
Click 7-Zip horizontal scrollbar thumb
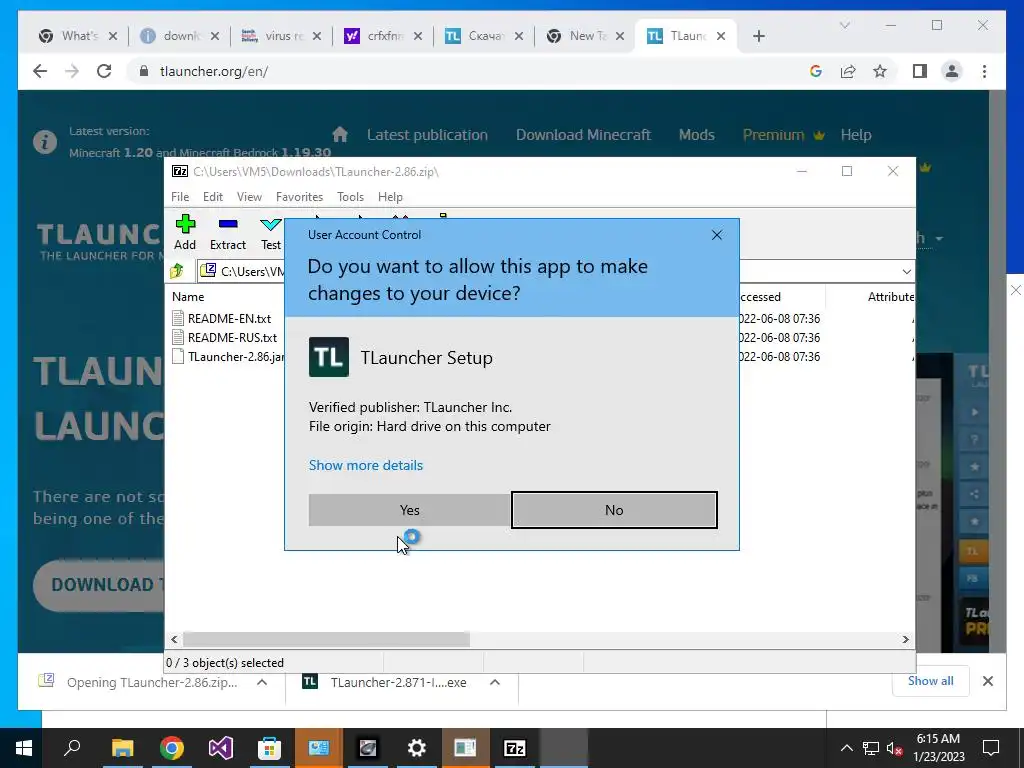tap(327, 639)
